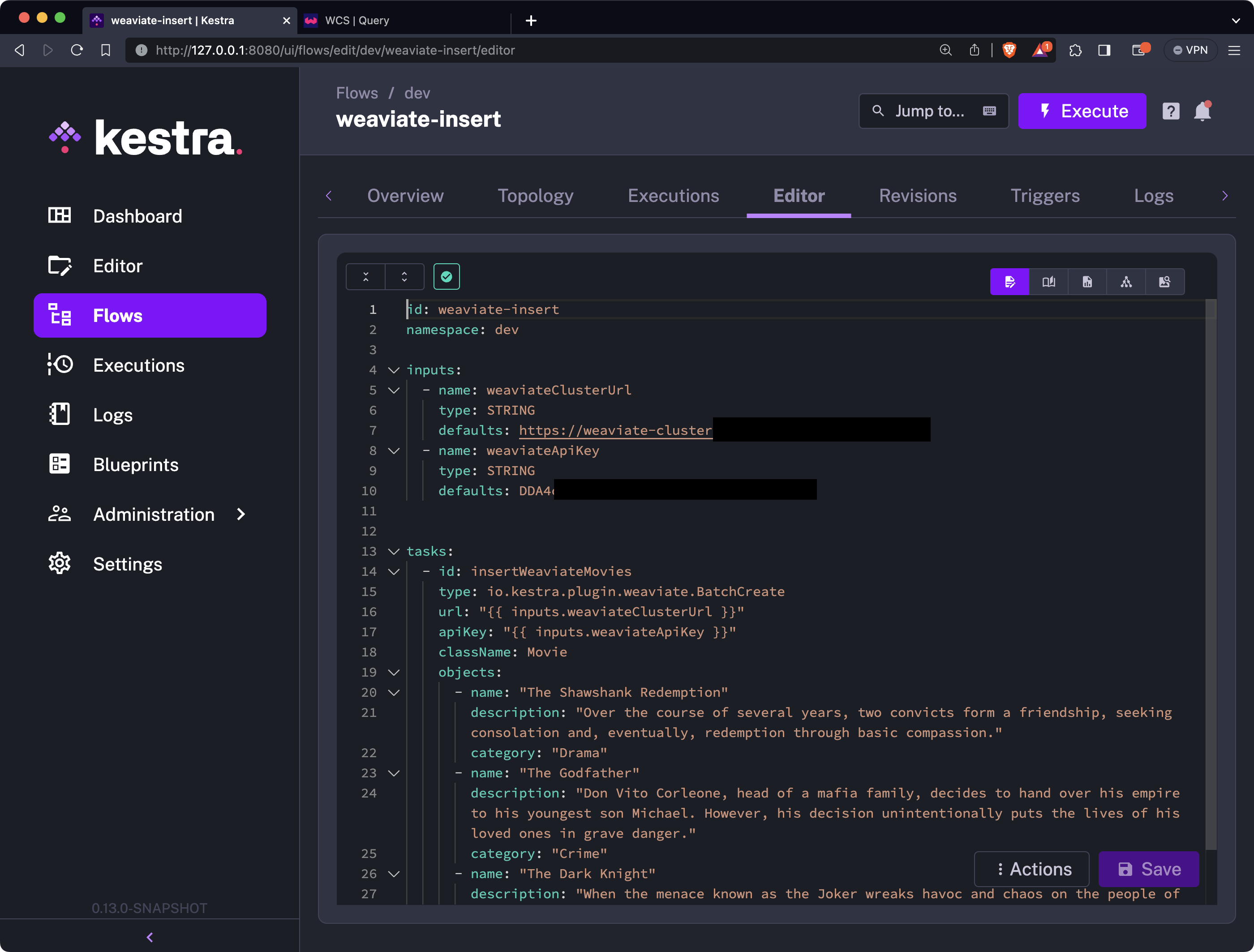Open the browser extensions puzzle icon
The image size is (1254, 952).
pos(1075,50)
